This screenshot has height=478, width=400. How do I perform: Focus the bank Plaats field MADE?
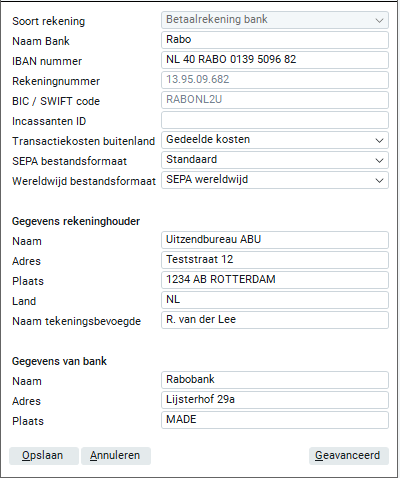tap(275, 420)
